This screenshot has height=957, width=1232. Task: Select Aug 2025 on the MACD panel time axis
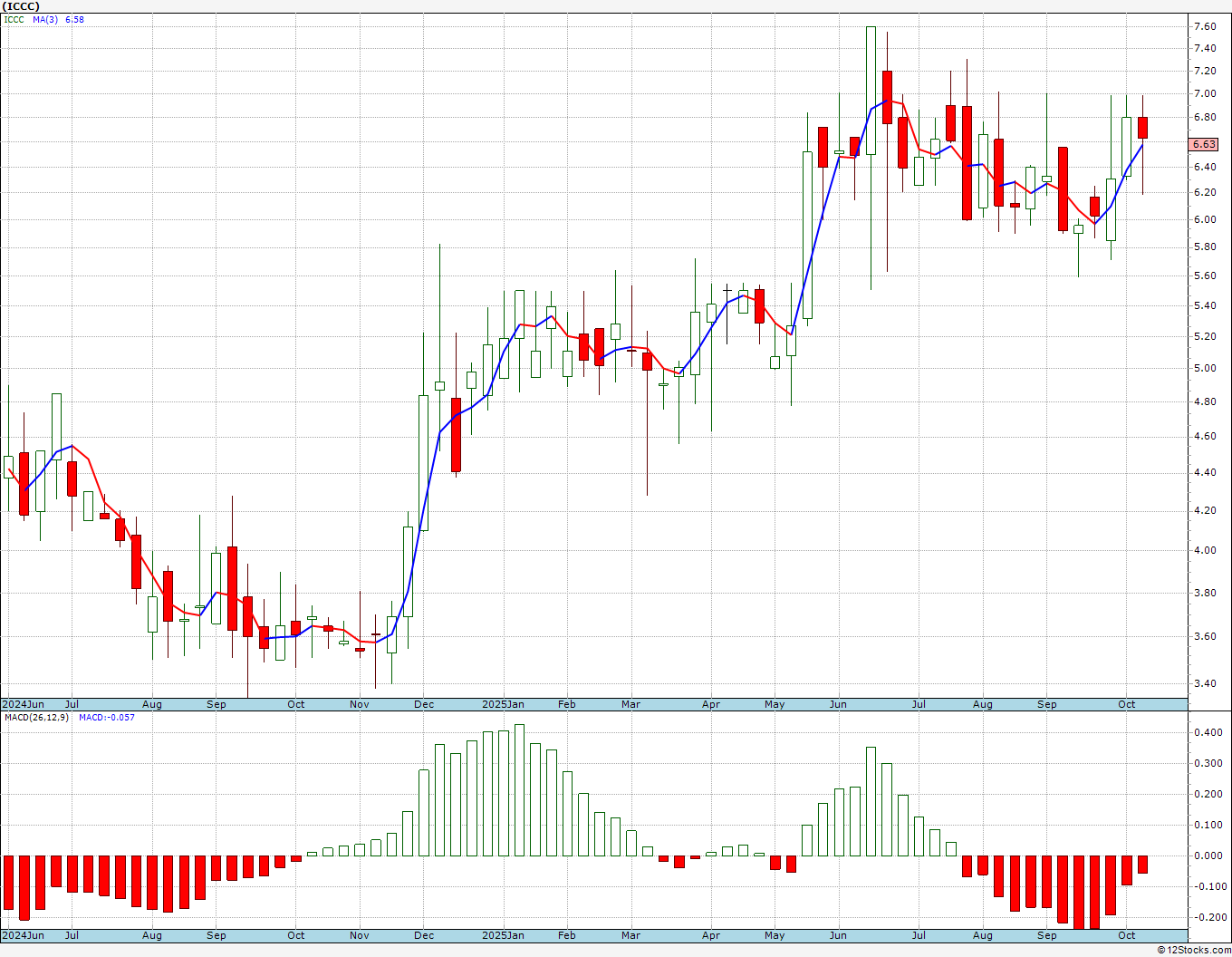pos(983,935)
